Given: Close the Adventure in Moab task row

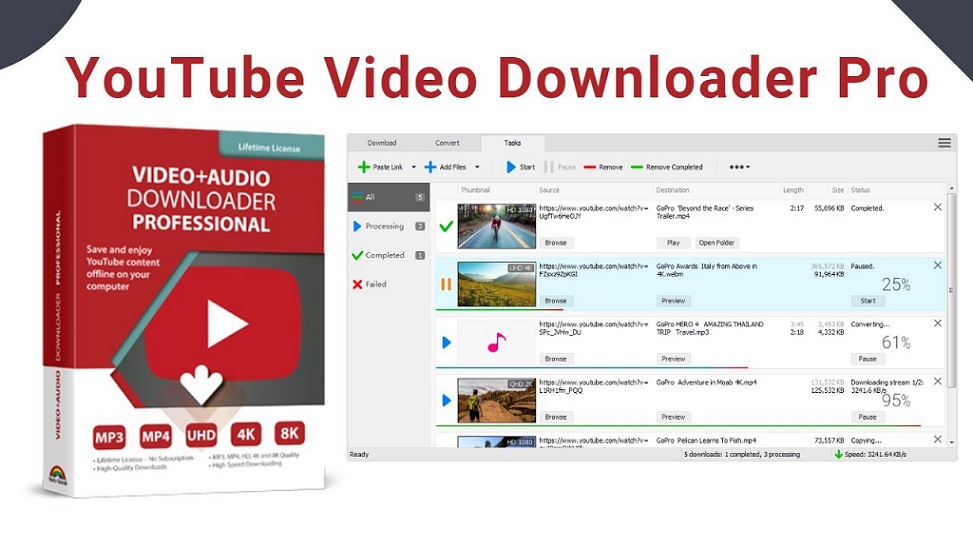Looking at the screenshot, I should point(938,381).
